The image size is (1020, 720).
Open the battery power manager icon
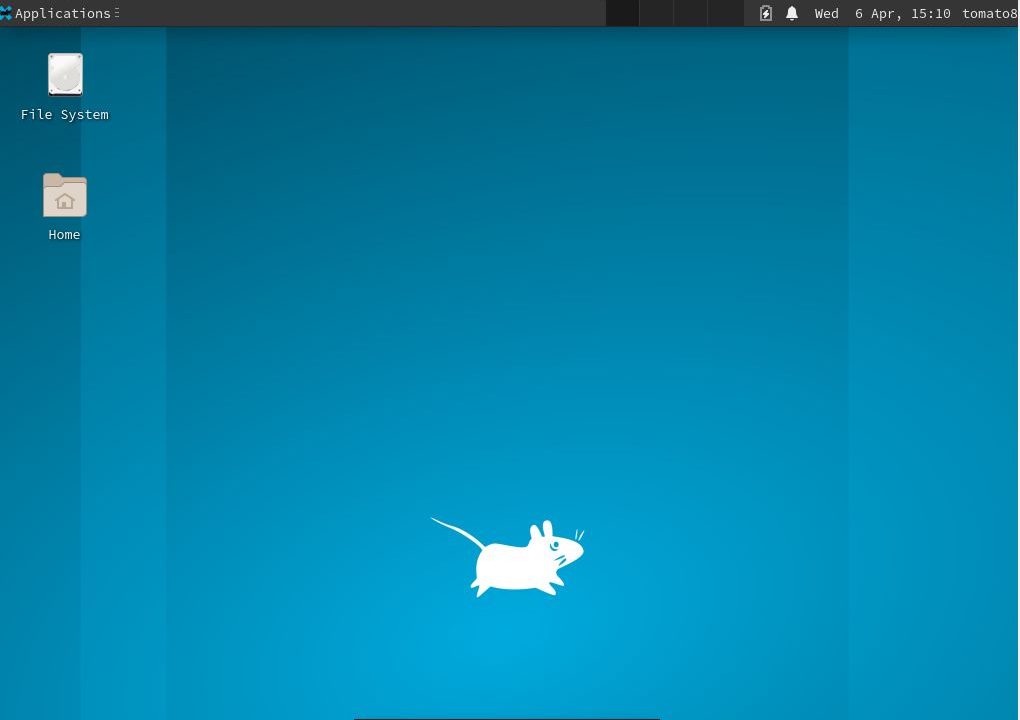point(766,13)
